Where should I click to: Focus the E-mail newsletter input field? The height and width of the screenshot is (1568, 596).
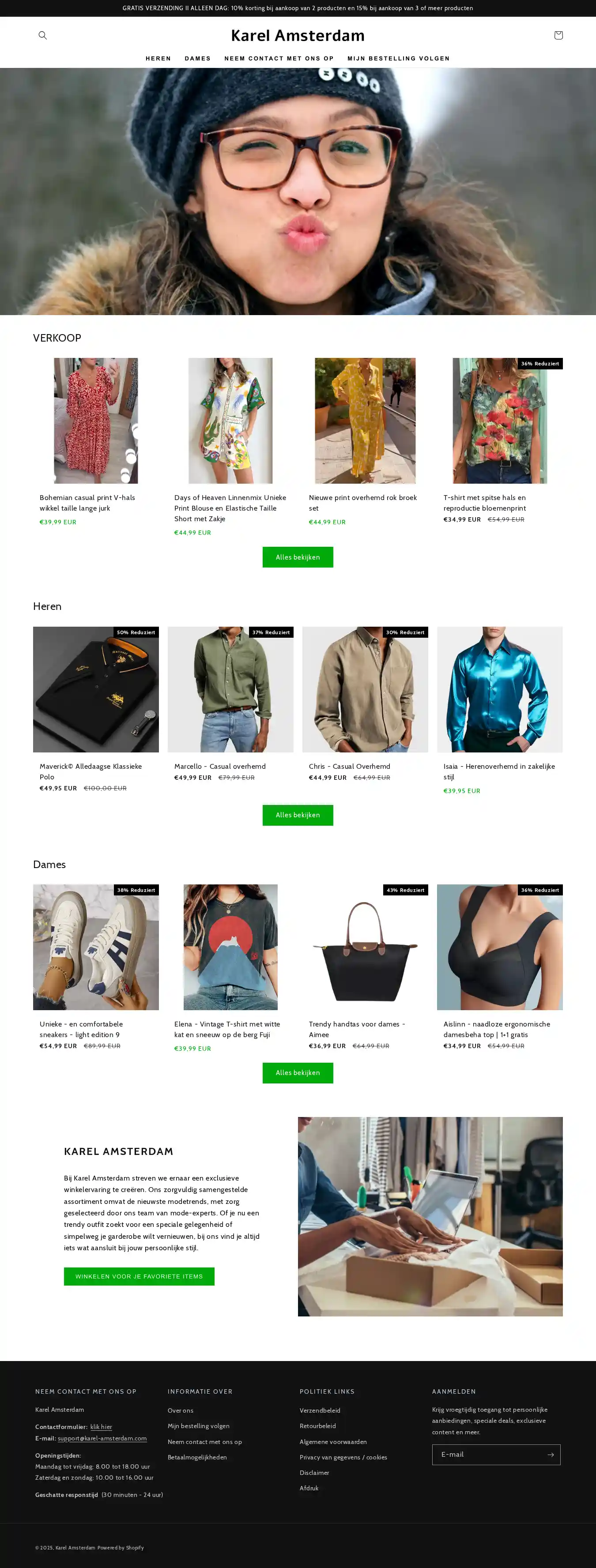pos(487,1455)
